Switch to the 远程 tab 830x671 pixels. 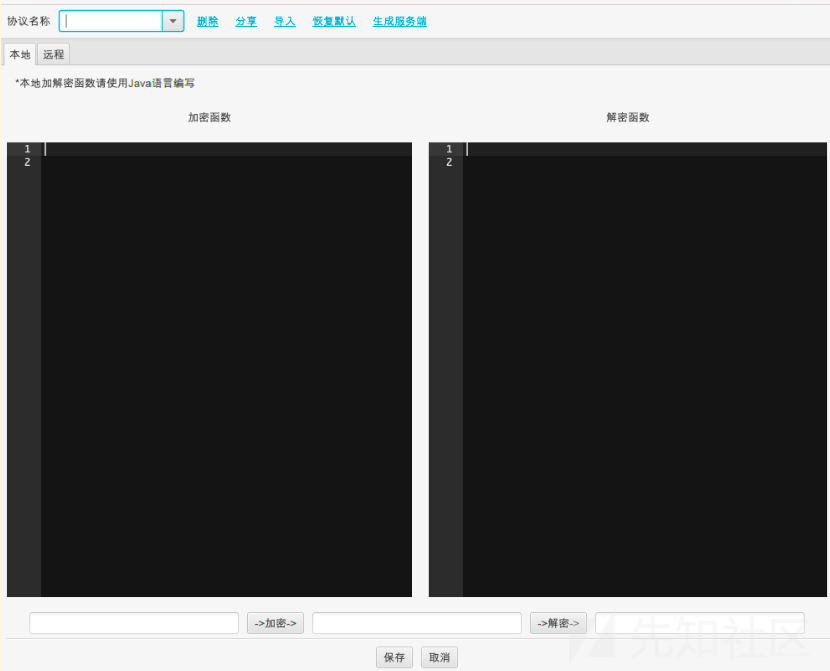point(53,55)
